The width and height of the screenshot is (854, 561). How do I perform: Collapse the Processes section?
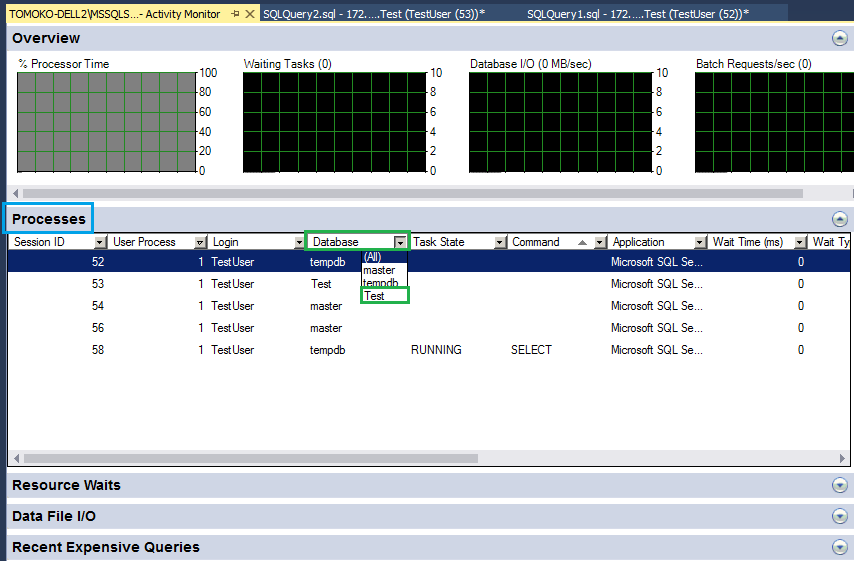pos(839,219)
